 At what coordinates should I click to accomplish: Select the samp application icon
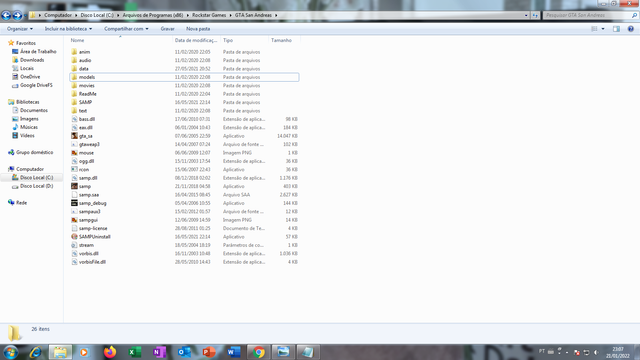tap(74, 186)
